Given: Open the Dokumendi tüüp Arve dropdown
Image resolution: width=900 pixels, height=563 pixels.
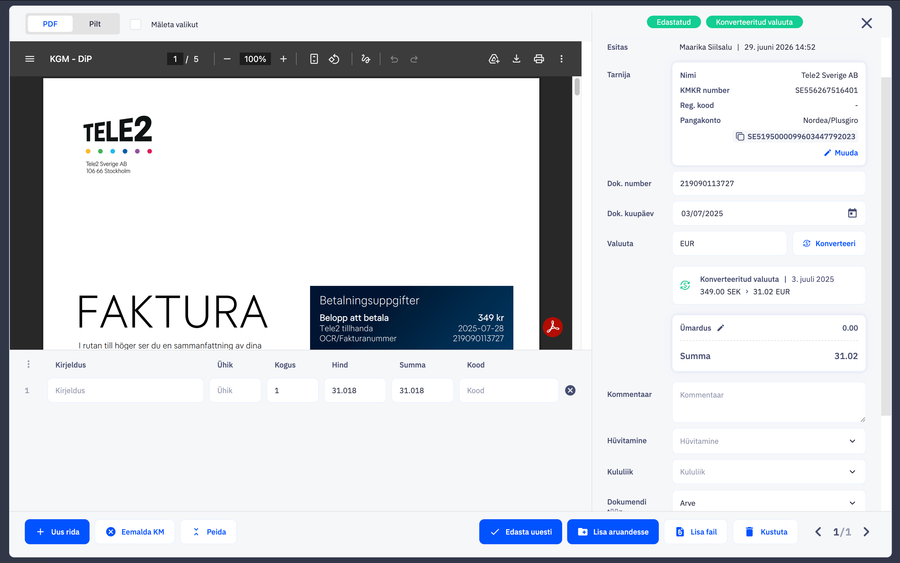Looking at the screenshot, I should click(x=769, y=503).
